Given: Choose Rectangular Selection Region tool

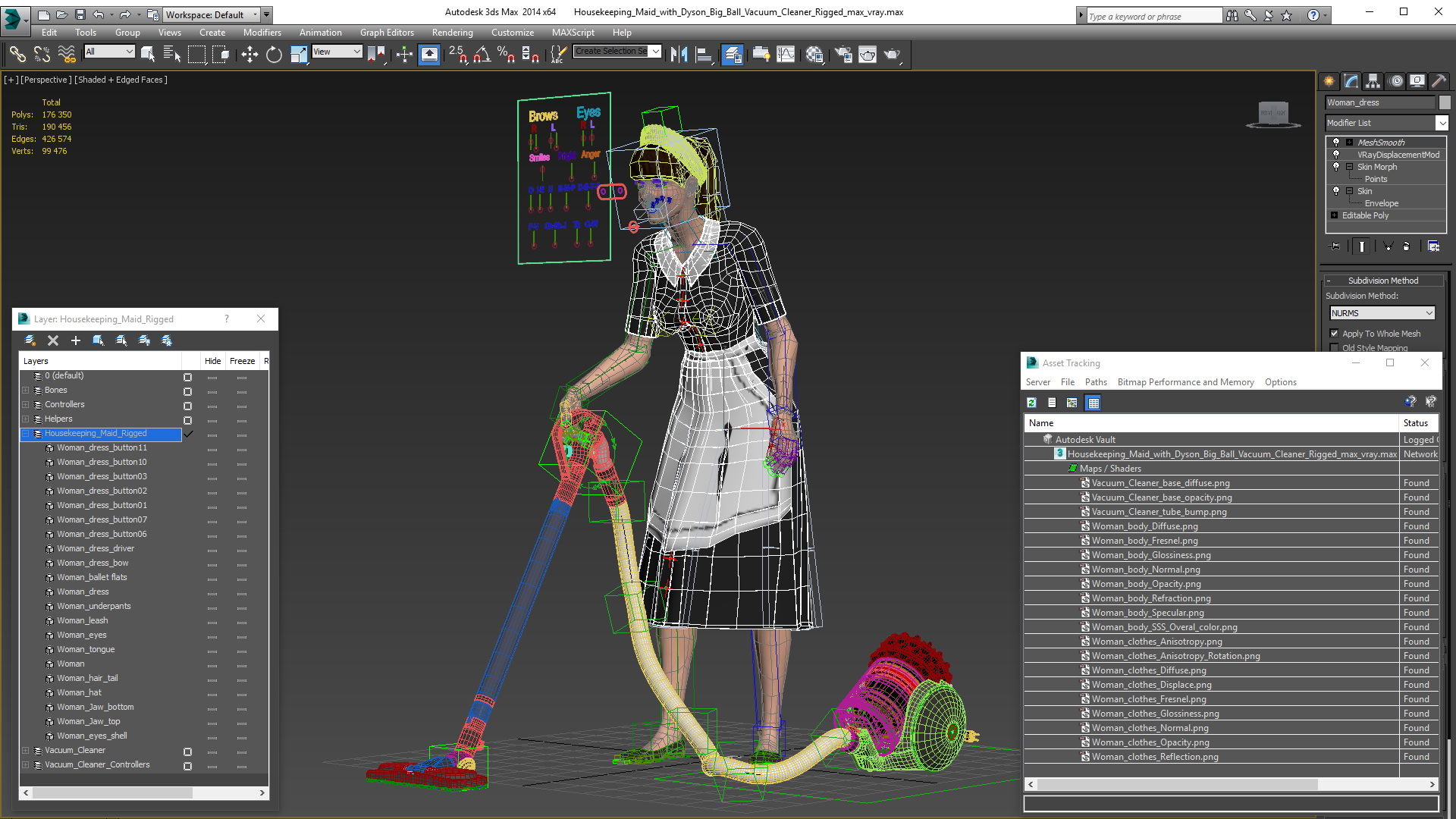Looking at the screenshot, I should [196, 54].
